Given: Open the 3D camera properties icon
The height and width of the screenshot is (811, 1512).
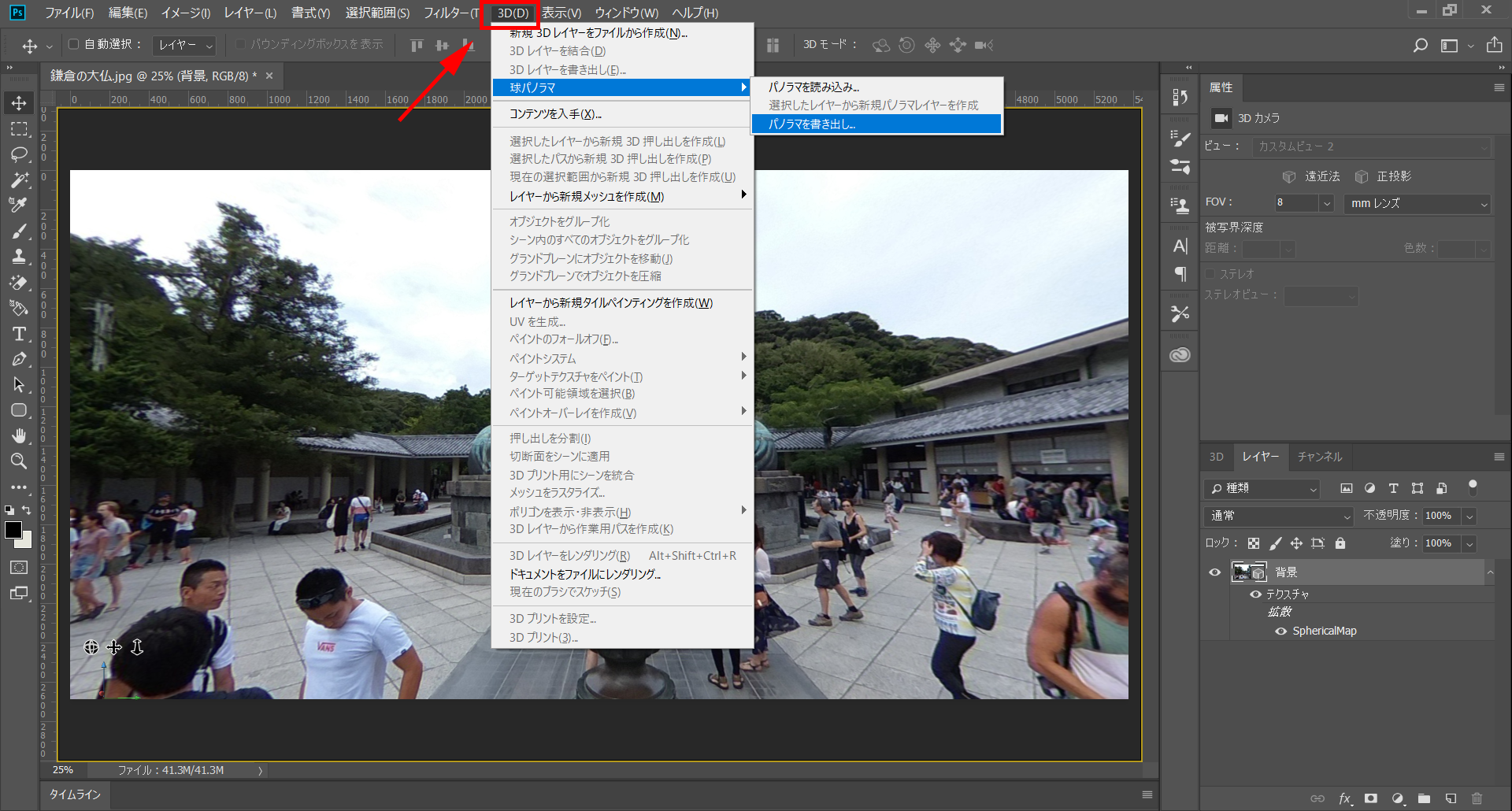Looking at the screenshot, I should tap(1221, 118).
